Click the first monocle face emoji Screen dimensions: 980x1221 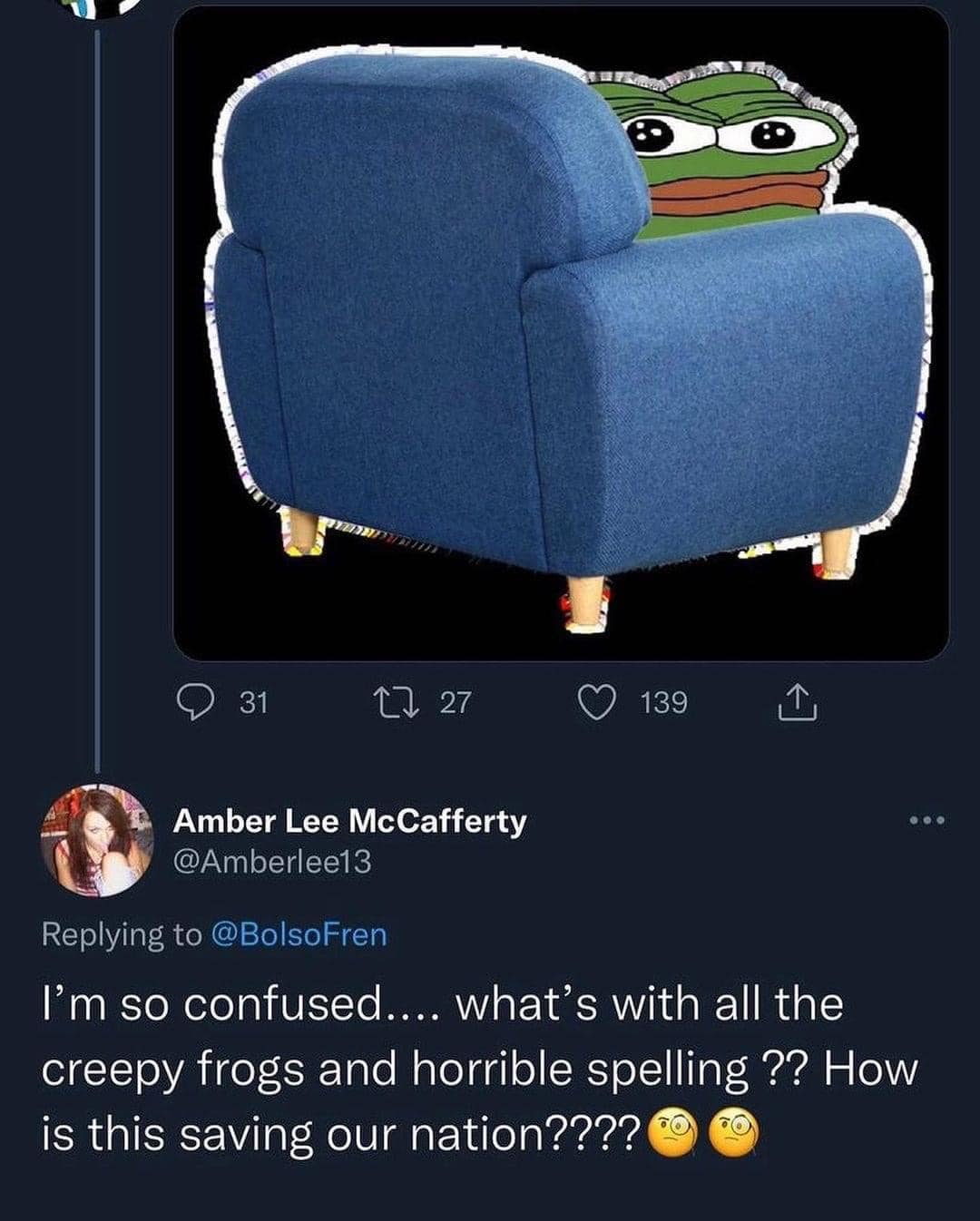pos(673,1136)
